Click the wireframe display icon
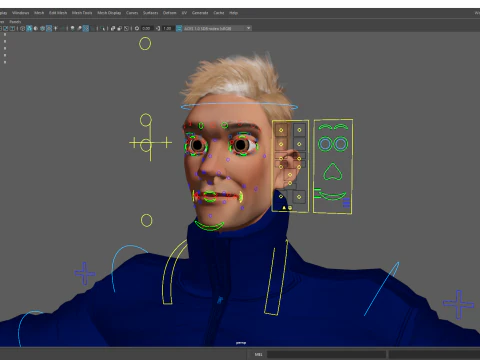Image resolution: width=480 pixels, height=360 pixels. pos(22,28)
